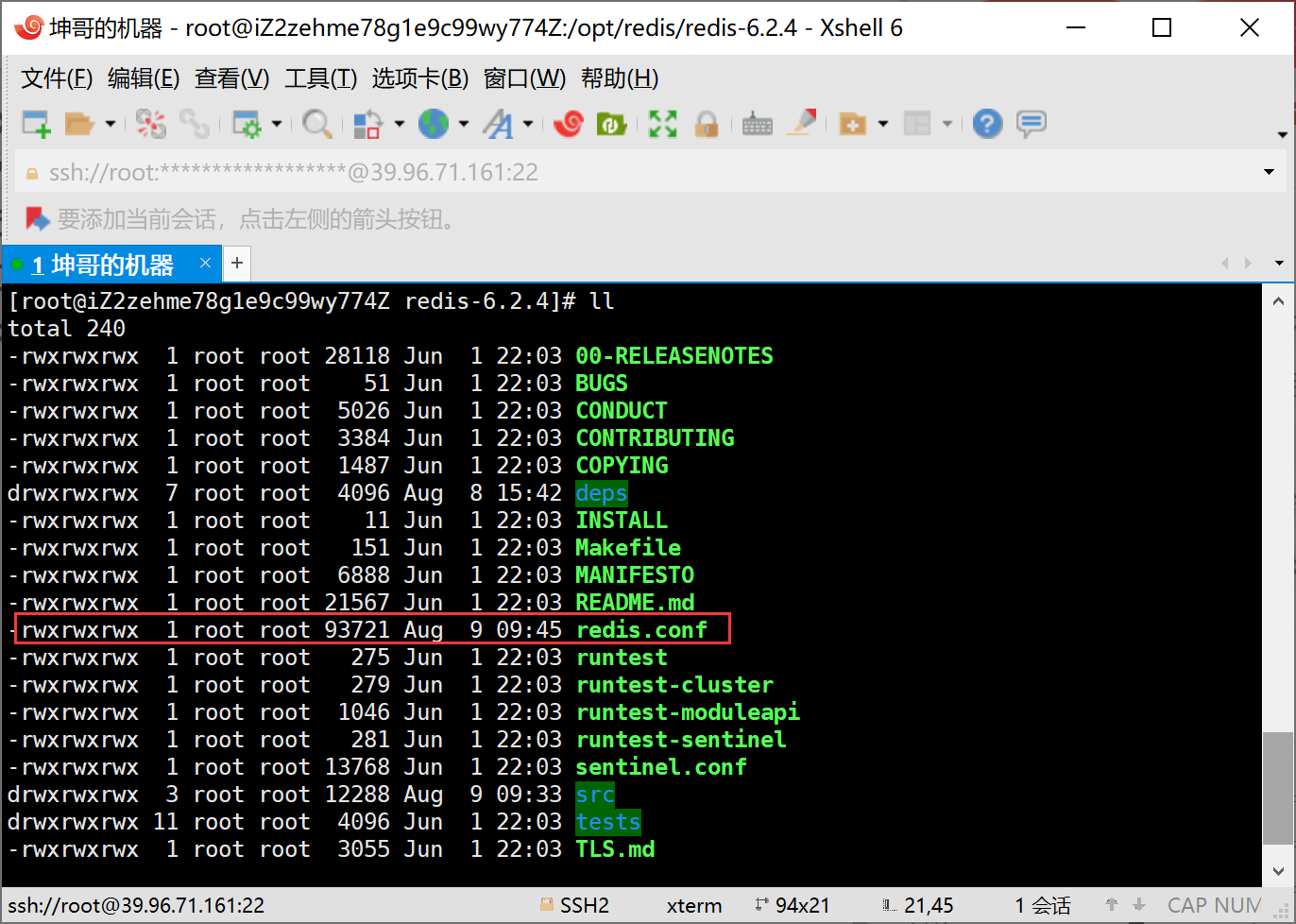The image size is (1296, 924).
Task: Click the speech bubble feedback icon
Action: point(1031,124)
